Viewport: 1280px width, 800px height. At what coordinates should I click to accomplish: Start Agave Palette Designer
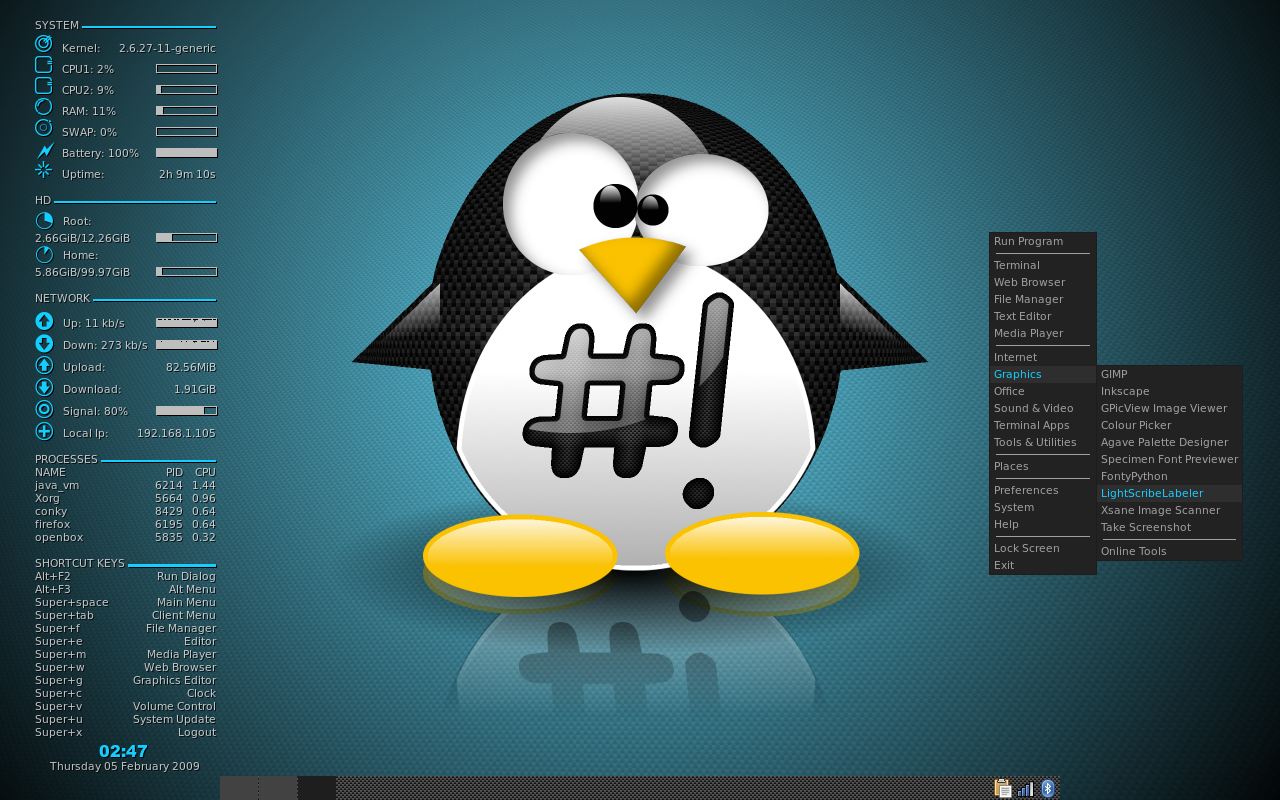[1170, 442]
